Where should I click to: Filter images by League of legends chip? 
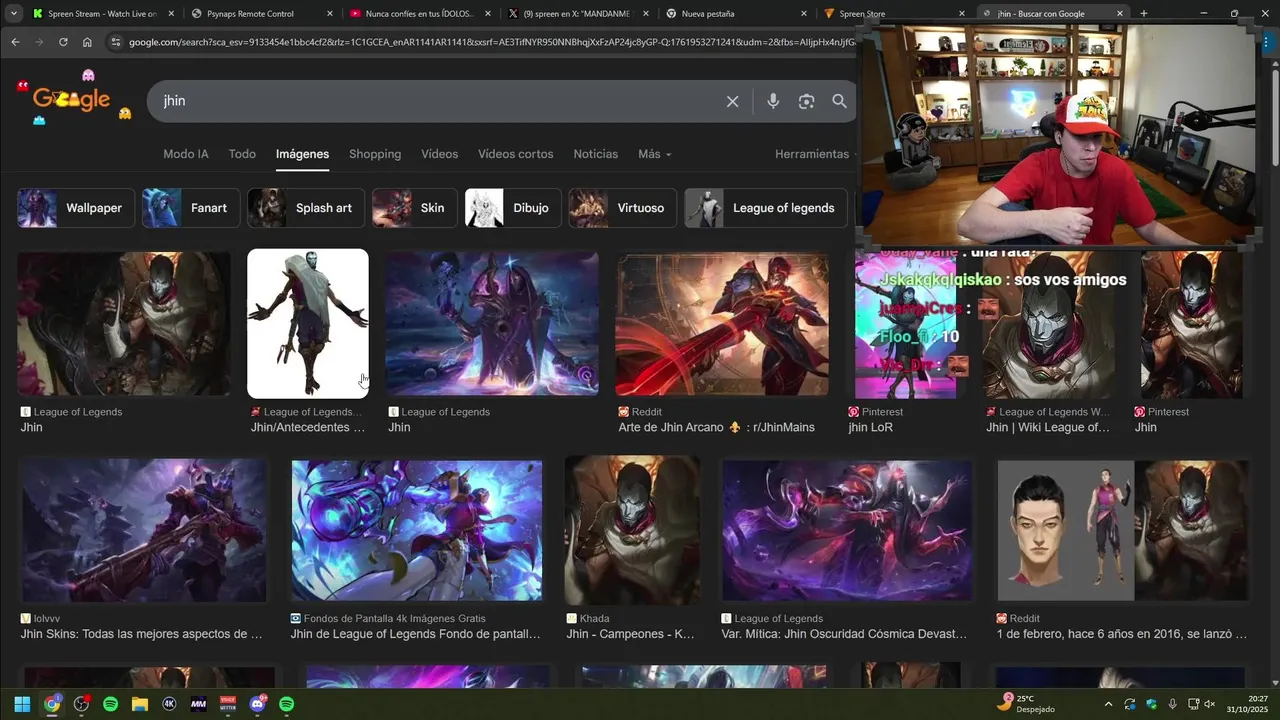click(766, 208)
